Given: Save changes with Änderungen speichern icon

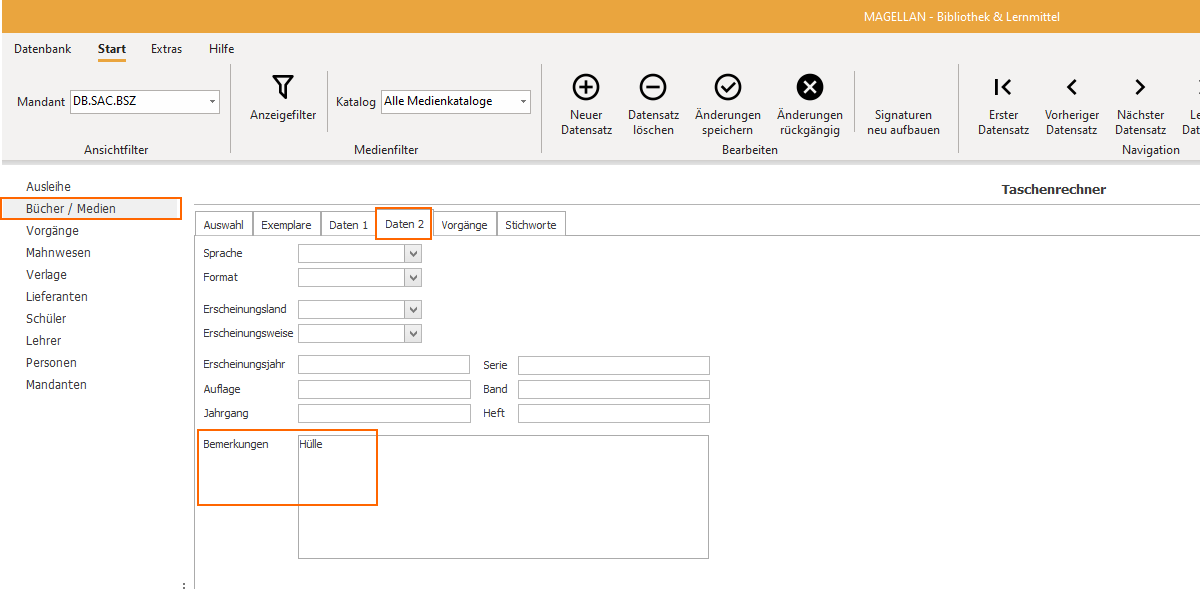Looking at the screenshot, I should (x=728, y=87).
